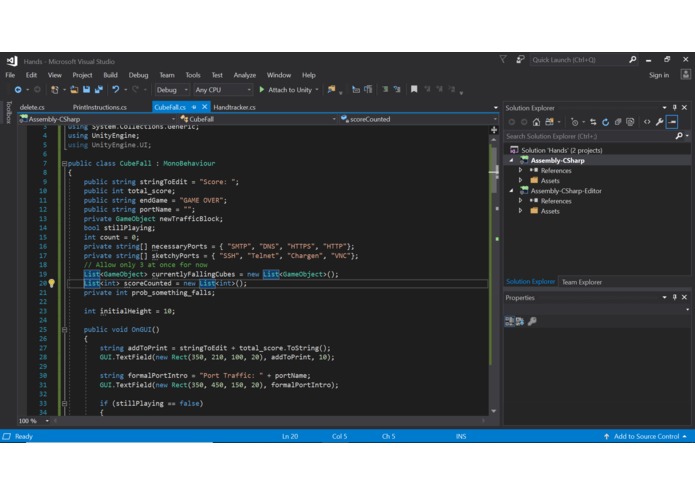Switch to the Handtracker.cs tab
Viewport: 695px width, 494px height.
coord(234,107)
